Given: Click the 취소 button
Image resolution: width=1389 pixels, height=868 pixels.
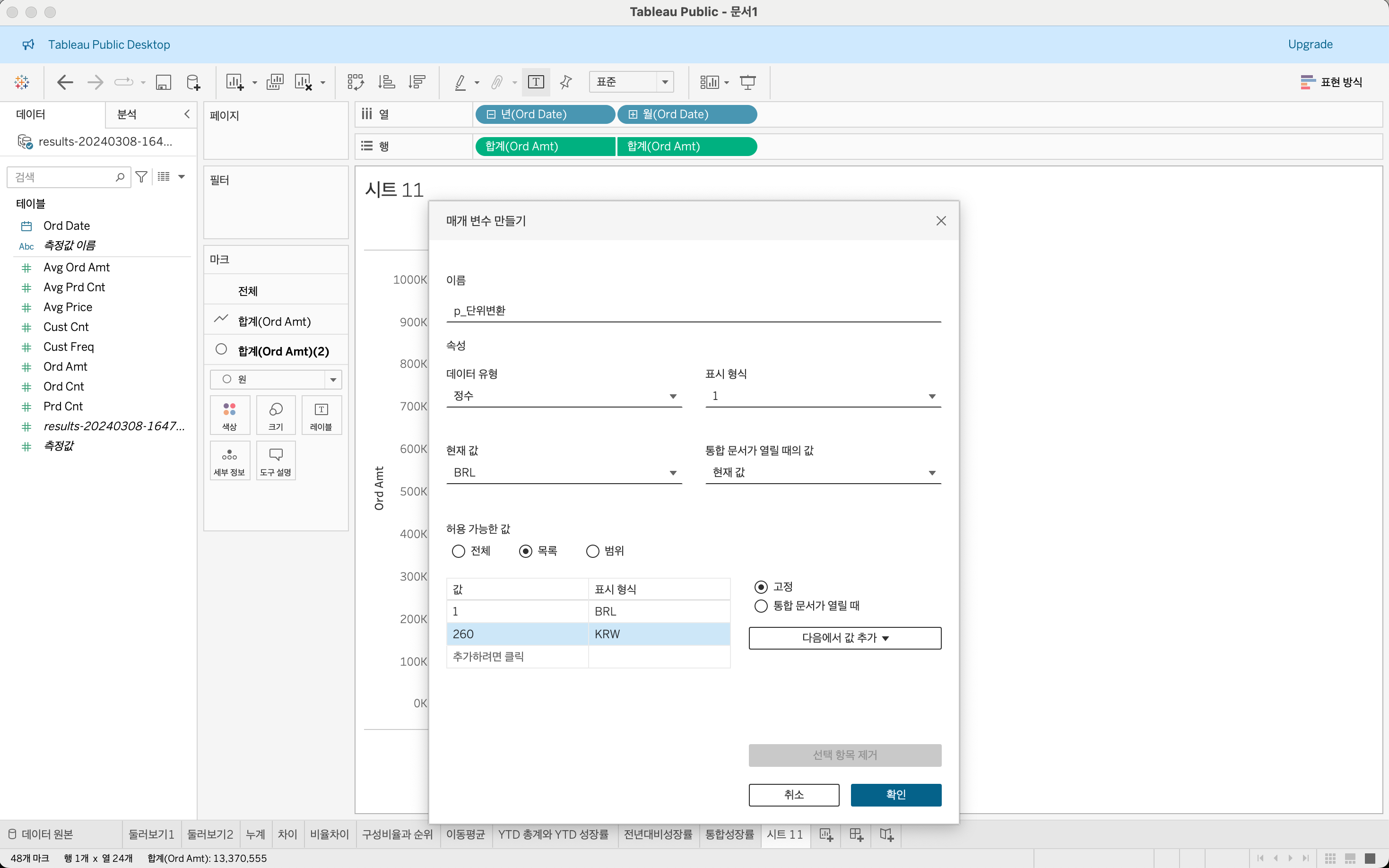Looking at the screenshot, I should coord(793,795).
